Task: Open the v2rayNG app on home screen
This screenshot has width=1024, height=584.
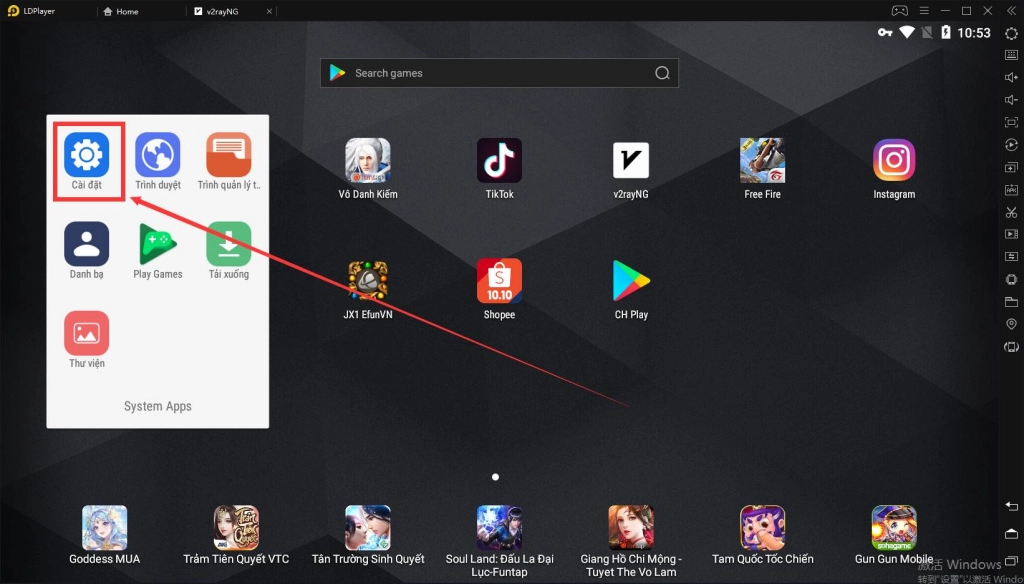Action: click(x=630, y=160)
